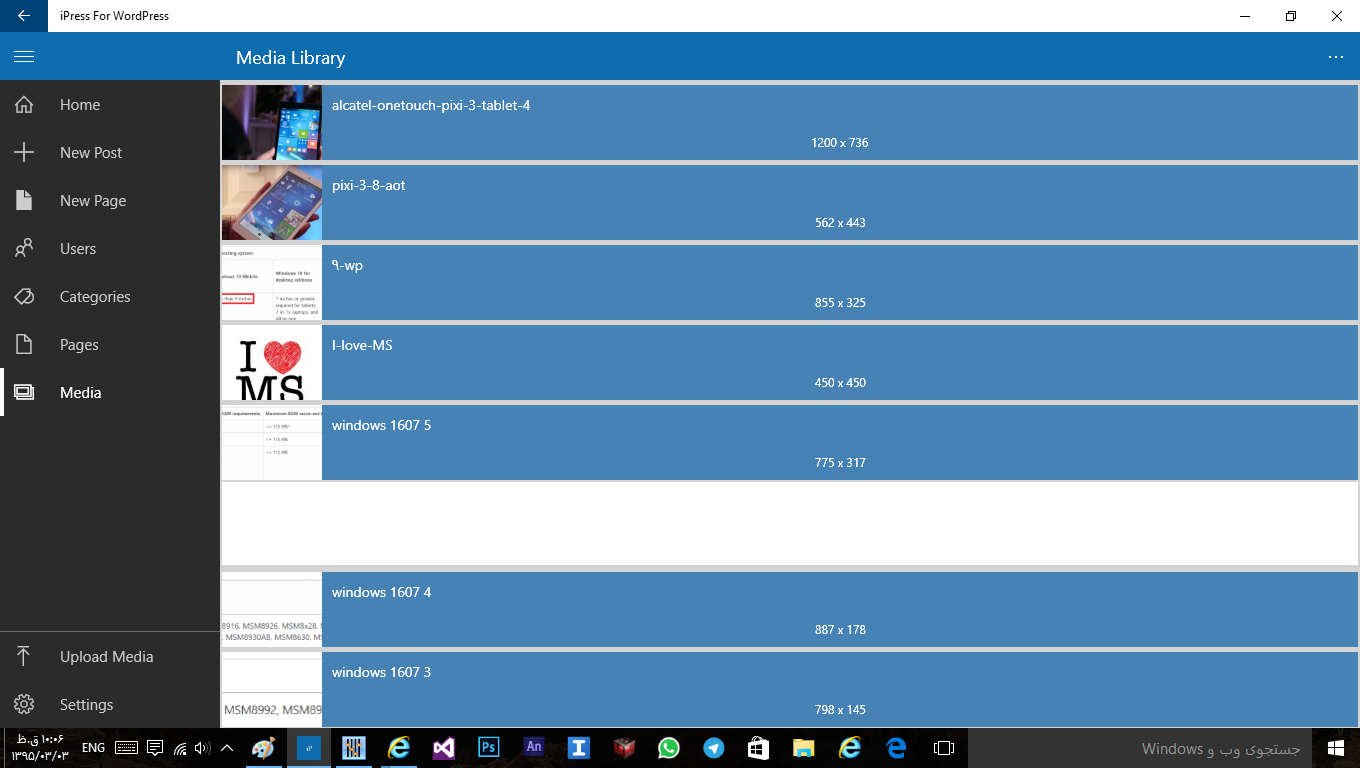1360x768 pixels.
Task: Click the New Page document icon
Action: click(x=24, y=201)
